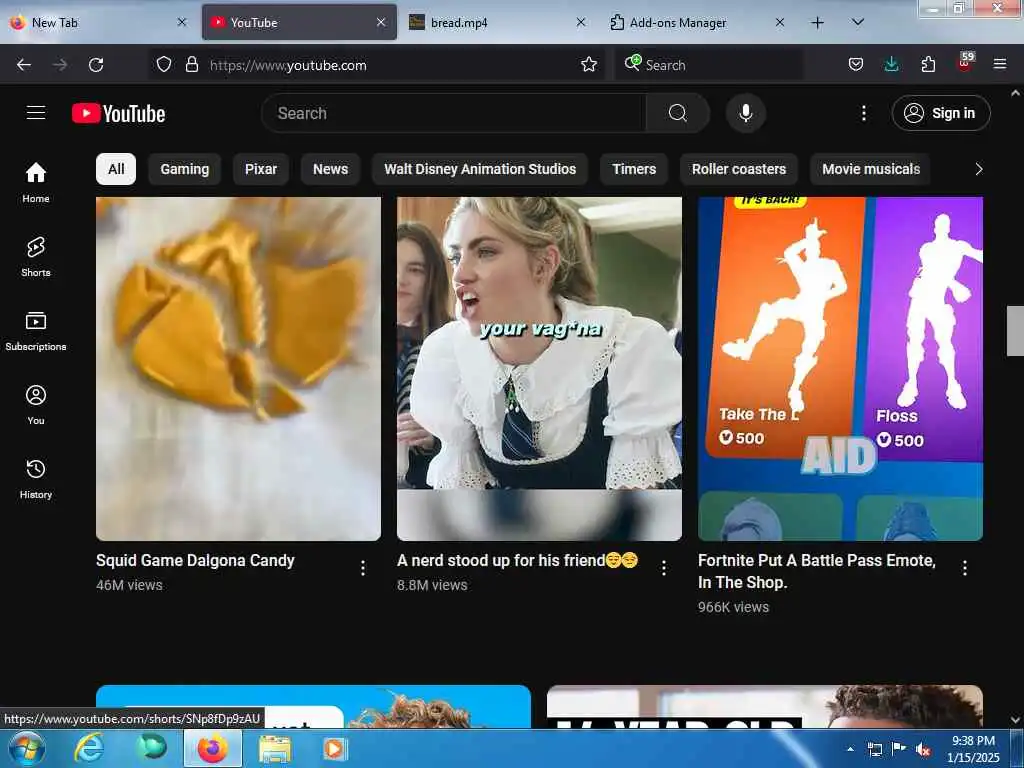The height and width of the screenshot is (768, 1024).
Task: Open A nerd stood up for his friend title
Action: coord(517,560)
